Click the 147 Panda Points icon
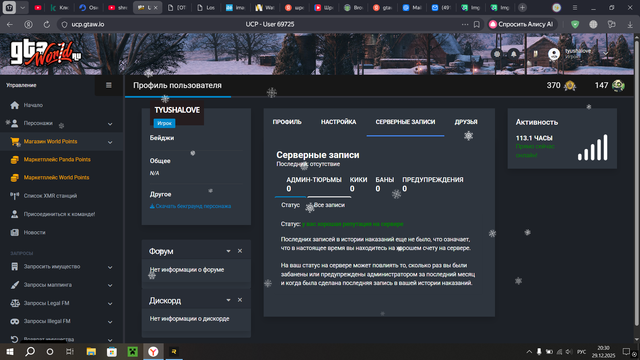Screen dimensions: 640x360 [618, 86]
